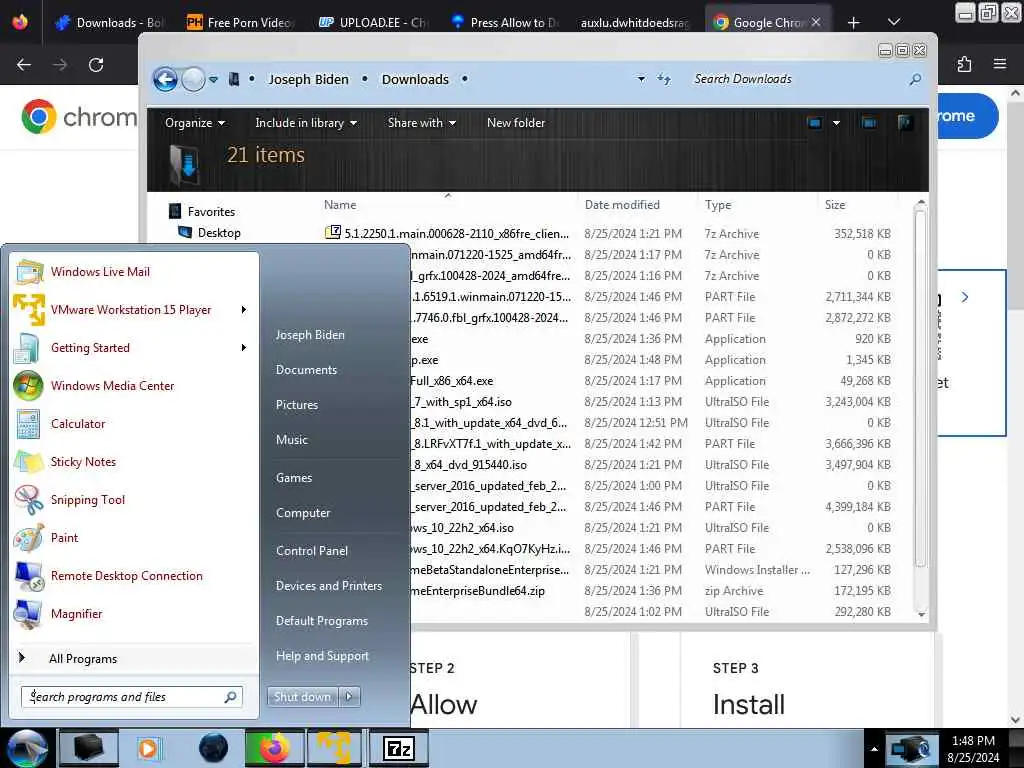This screenshot has width=1024, height=768.
Task: Open change view options dropdown arrow
Action: [836, 123]
